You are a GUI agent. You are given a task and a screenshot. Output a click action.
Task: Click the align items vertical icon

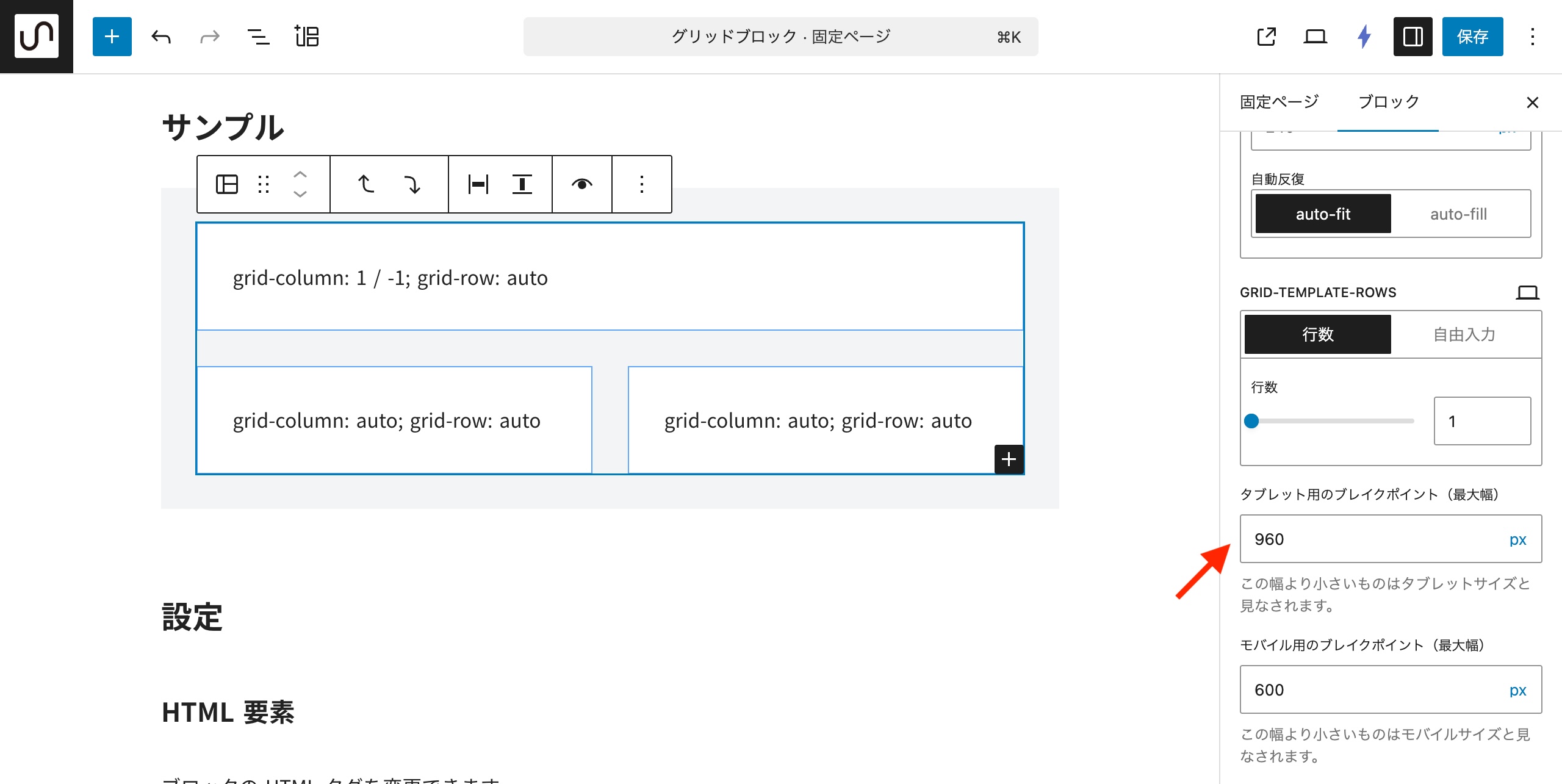point(522,184)
